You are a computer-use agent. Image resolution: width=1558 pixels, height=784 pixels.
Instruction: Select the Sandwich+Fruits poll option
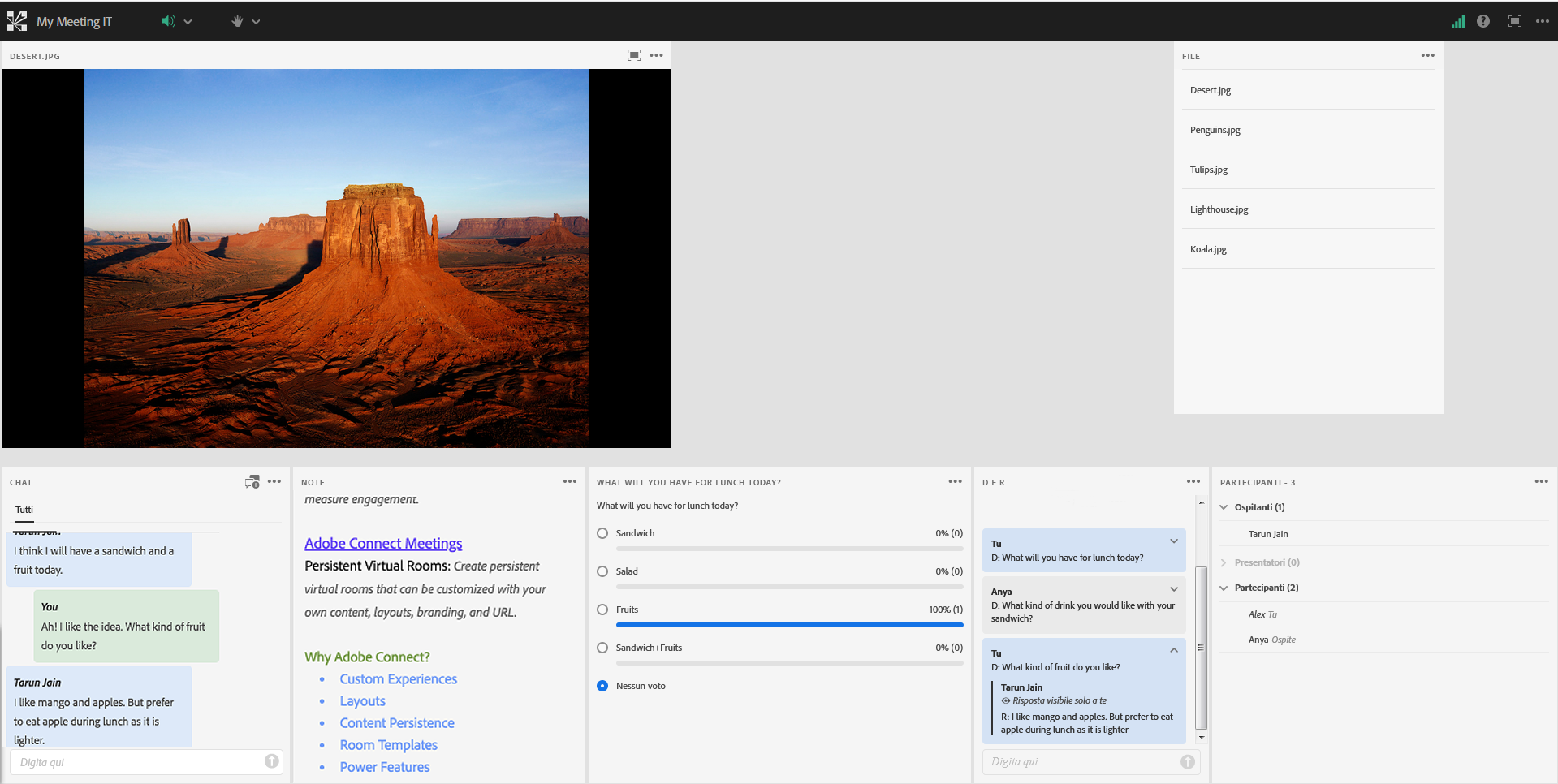click(x=602, y=648)
